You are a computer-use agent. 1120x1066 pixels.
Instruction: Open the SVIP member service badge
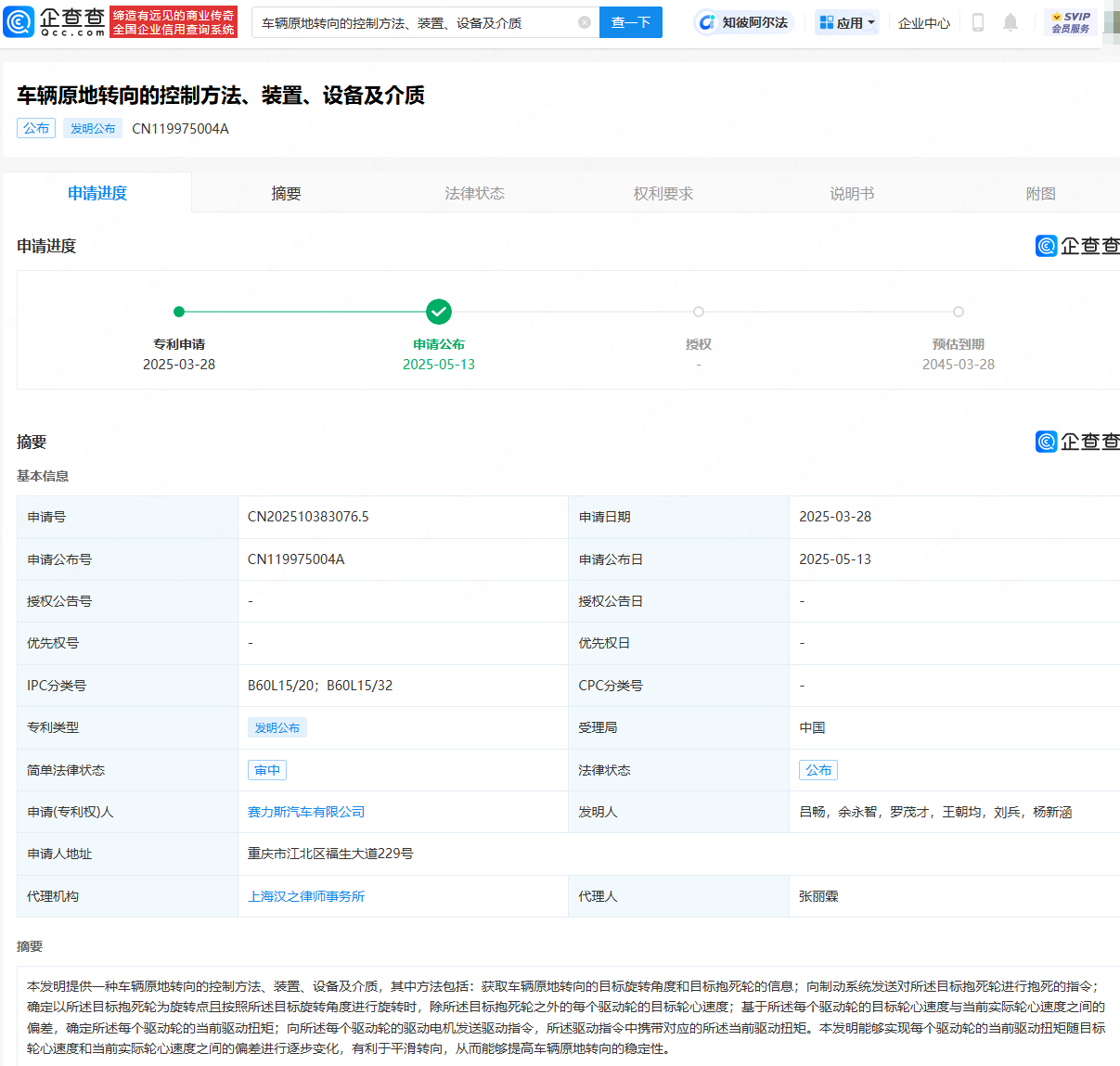click(x=1071, y=22)
